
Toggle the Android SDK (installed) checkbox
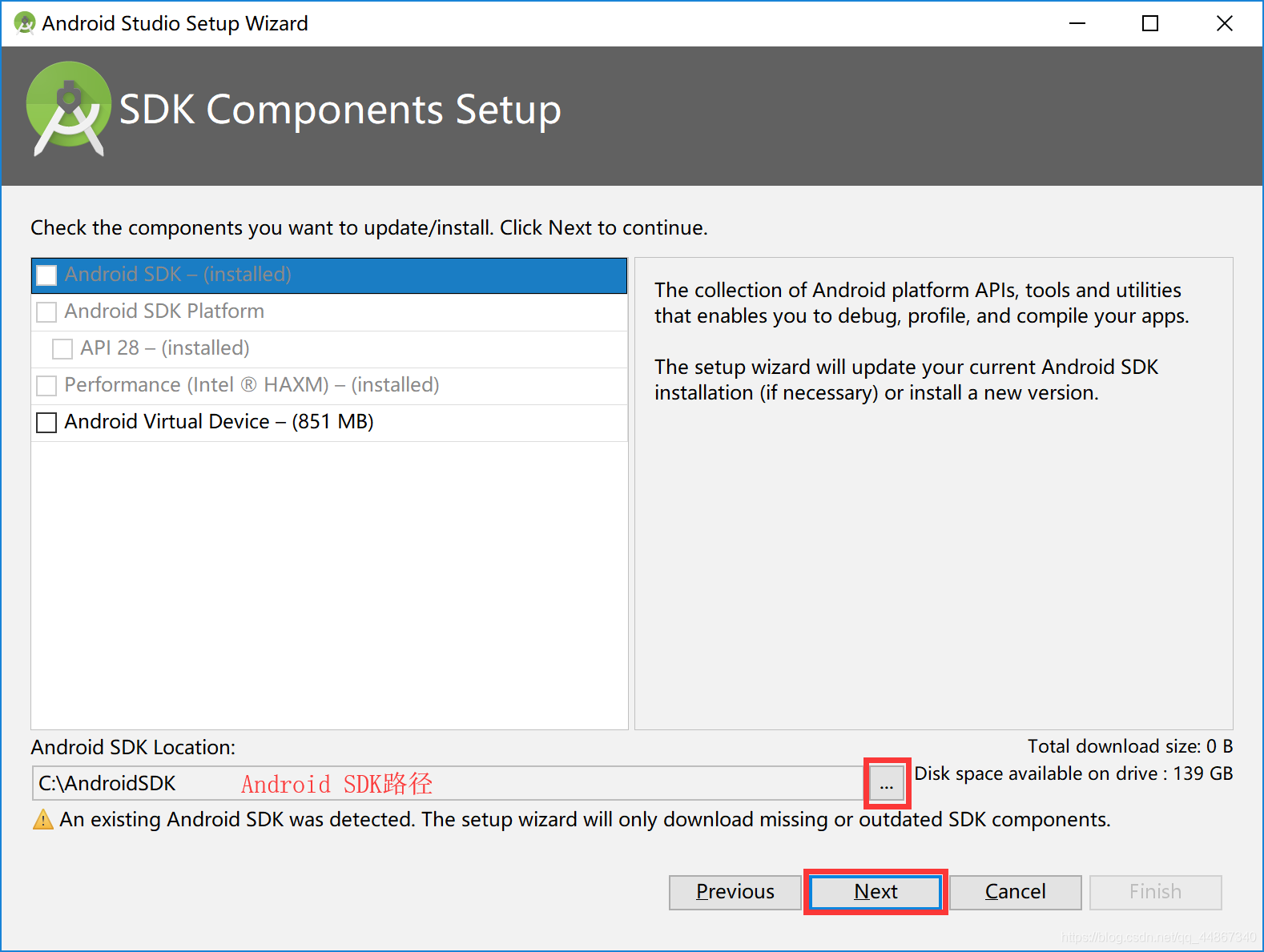point(46,275)
